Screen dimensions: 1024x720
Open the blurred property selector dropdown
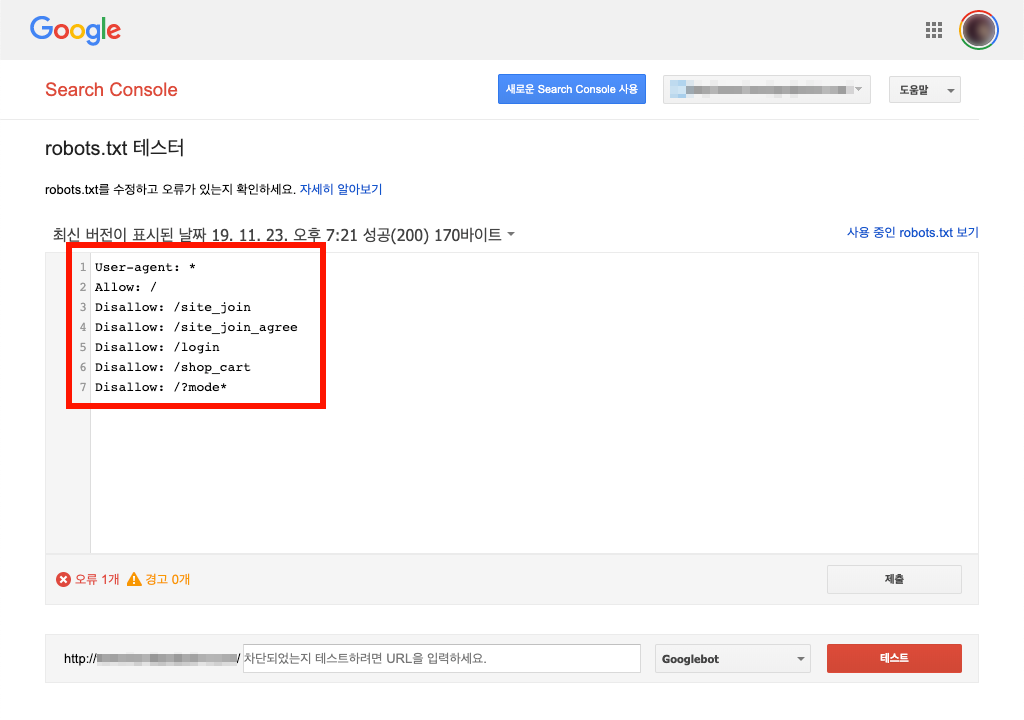point(767,90)
